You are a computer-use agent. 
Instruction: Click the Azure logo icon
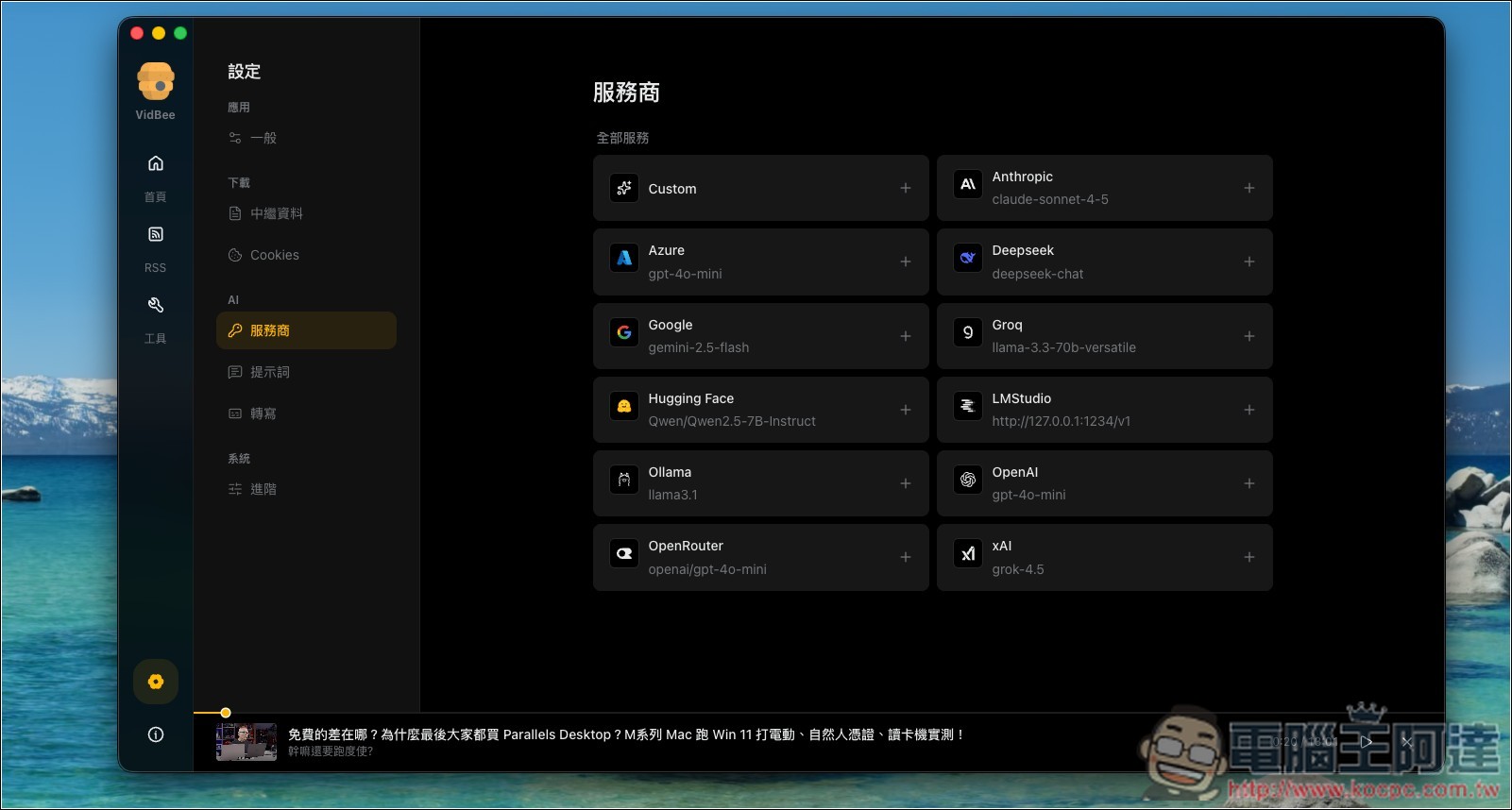(624, 258)
